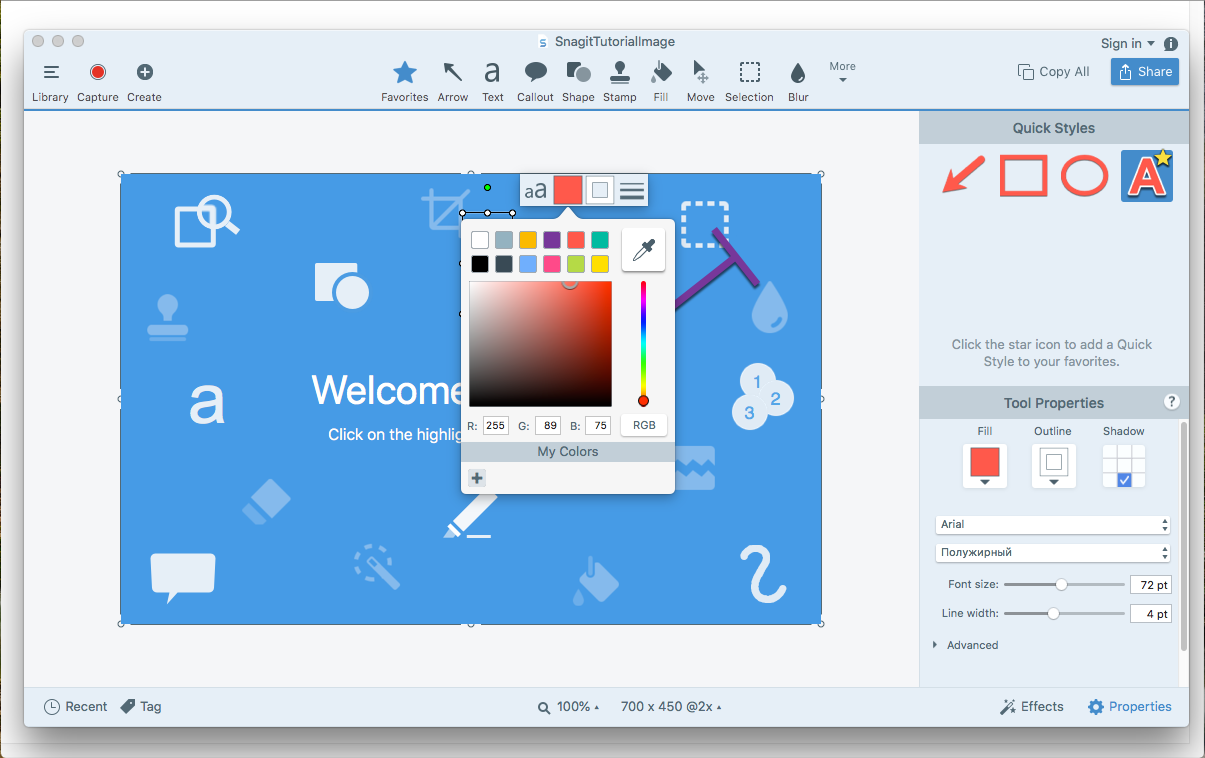
Task: Adjust the Font size slider
Action: click(x=1062, y=584)
